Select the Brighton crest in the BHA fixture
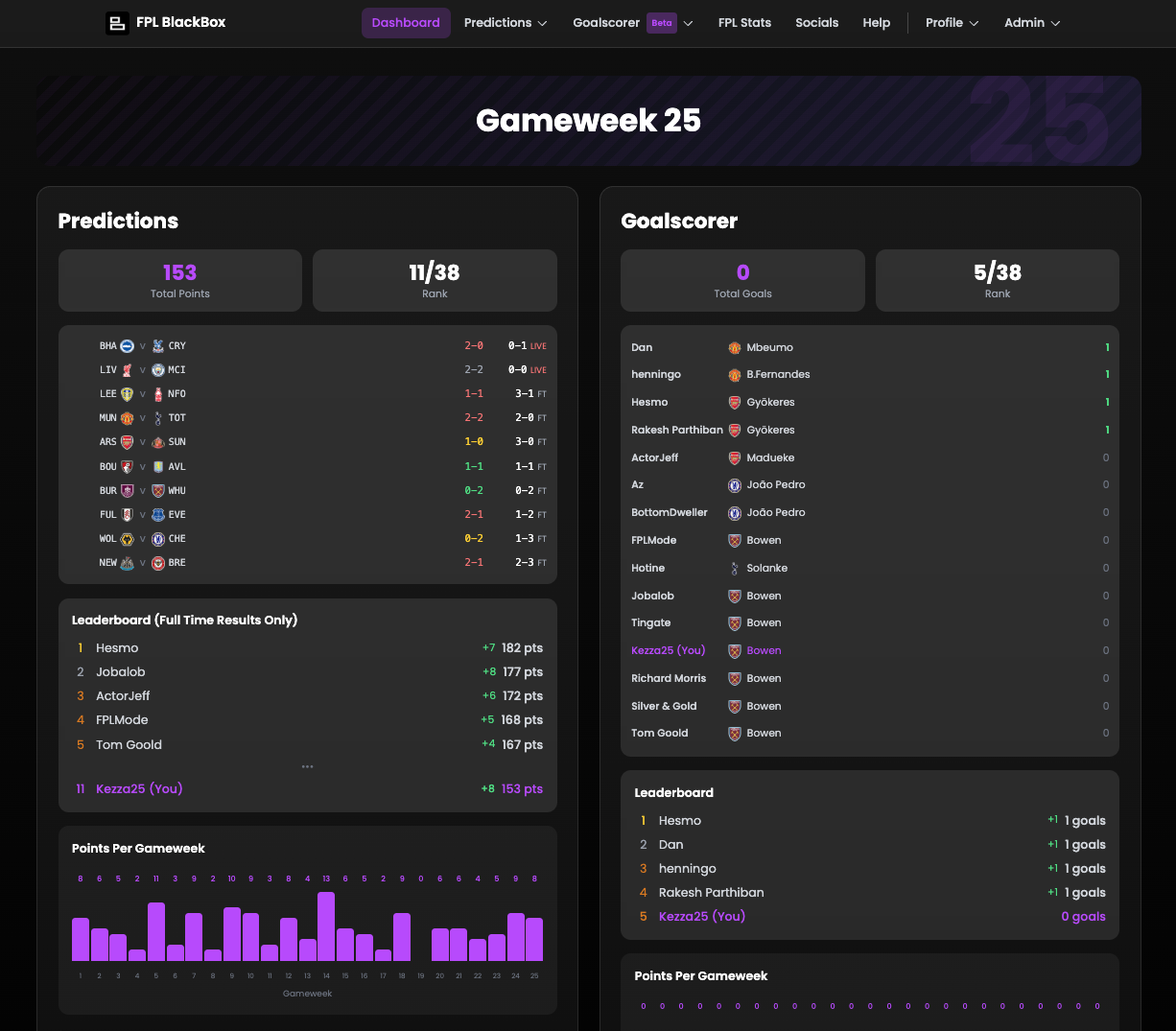 point(127,345)
